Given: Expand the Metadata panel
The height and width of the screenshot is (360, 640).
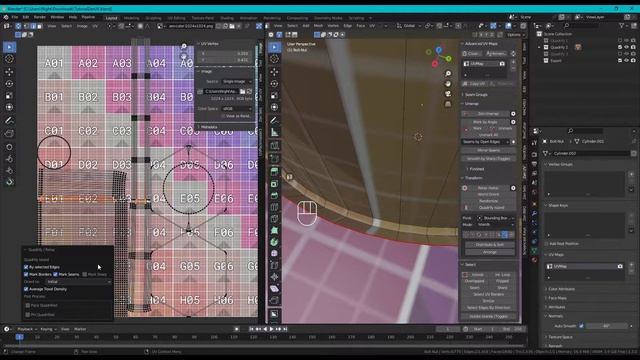Looking at the screenshot, I should click(x=209, y=127).
